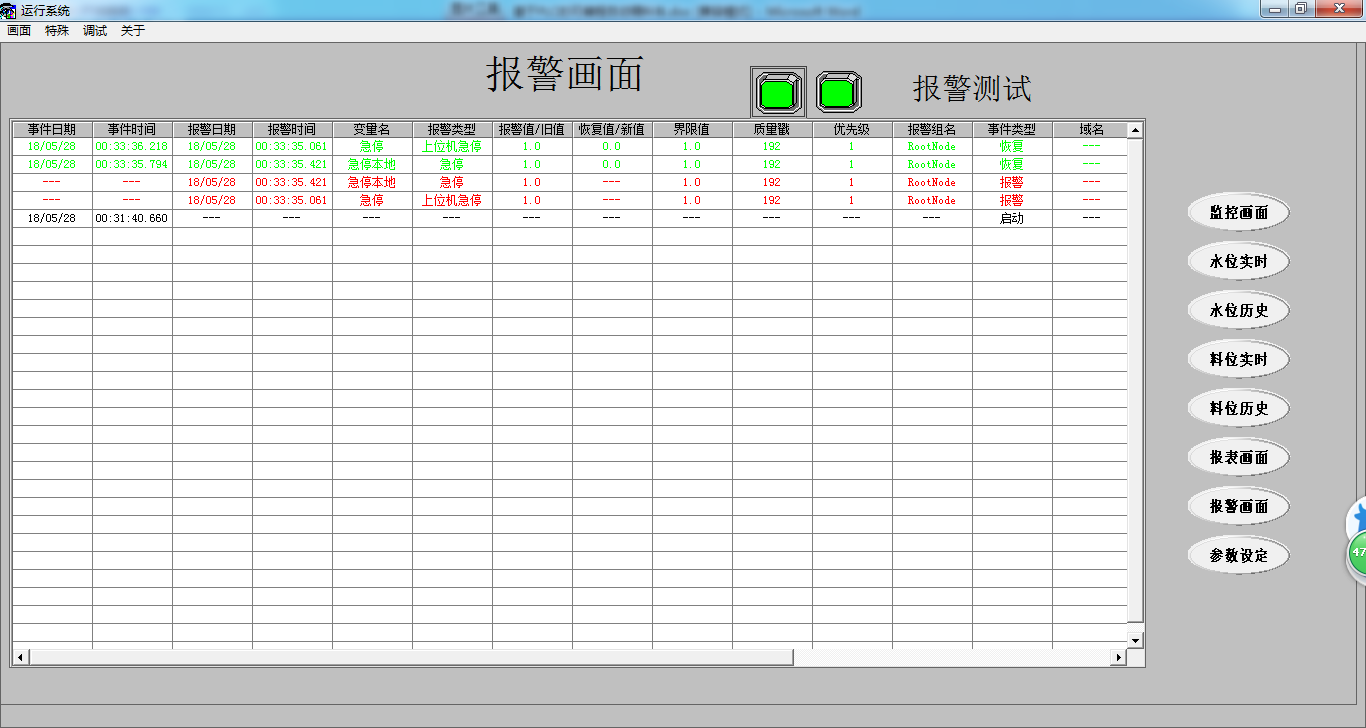Click the 报警日期 column header
1366x728 pixels.
click(x=212, y=130)
